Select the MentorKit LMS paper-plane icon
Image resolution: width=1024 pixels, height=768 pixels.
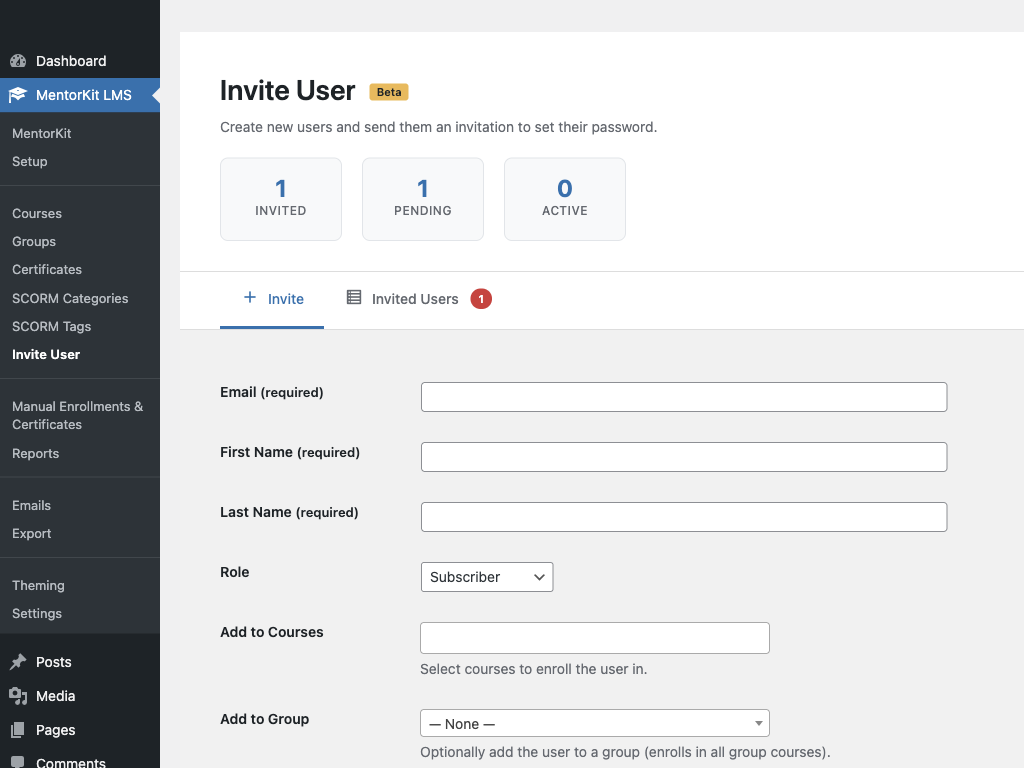[18, 94]
